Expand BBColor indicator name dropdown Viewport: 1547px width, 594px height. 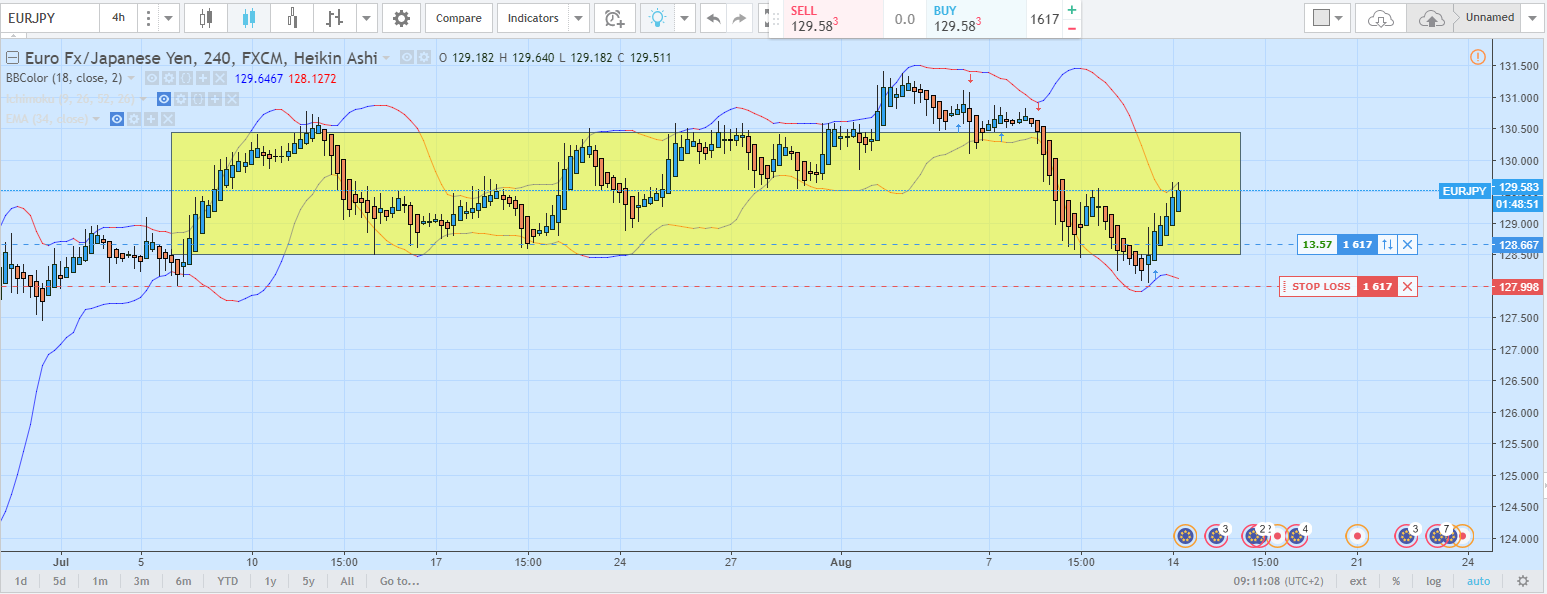coord(131,78)
